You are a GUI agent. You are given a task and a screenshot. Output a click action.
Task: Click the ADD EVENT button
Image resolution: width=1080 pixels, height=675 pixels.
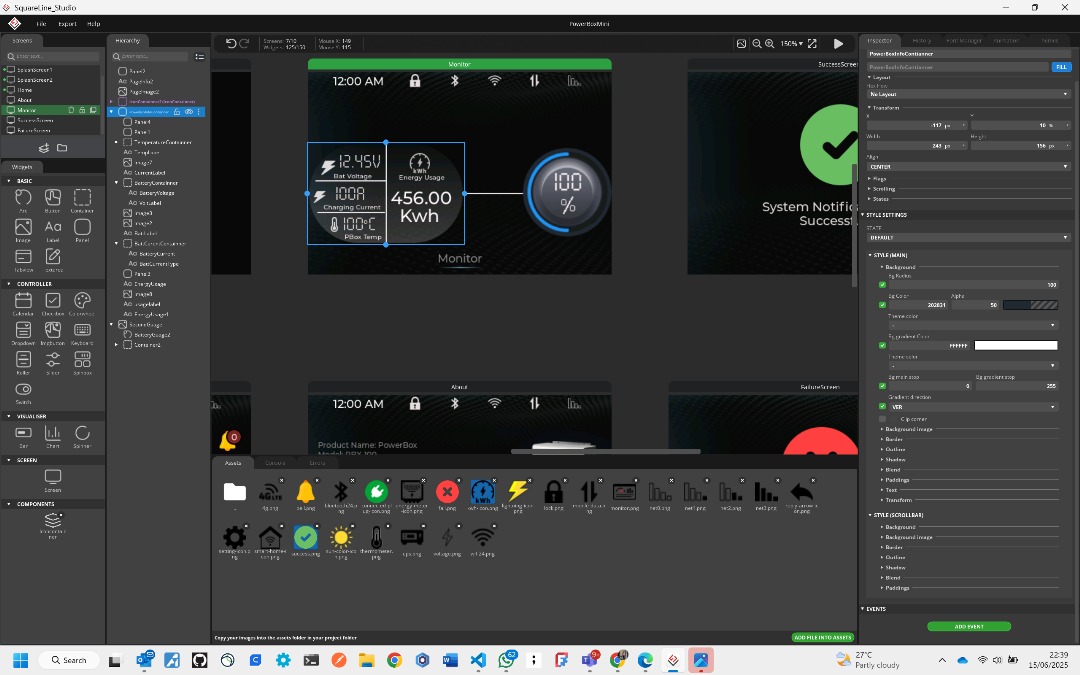[x=968, y=627]
